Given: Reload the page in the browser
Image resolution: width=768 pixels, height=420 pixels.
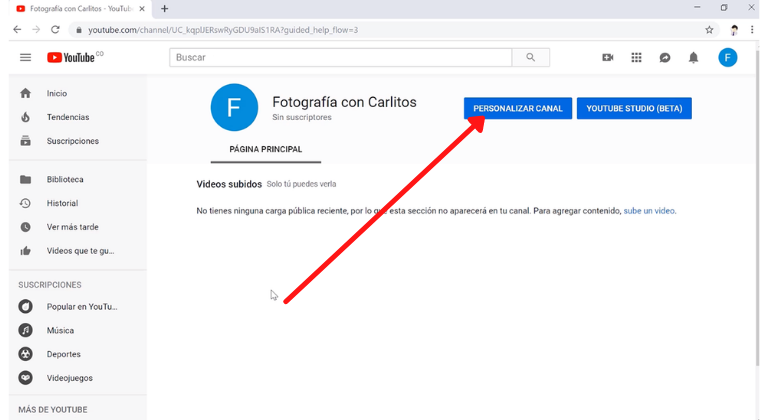Looking at the screenshot, I should pos(55,30).
